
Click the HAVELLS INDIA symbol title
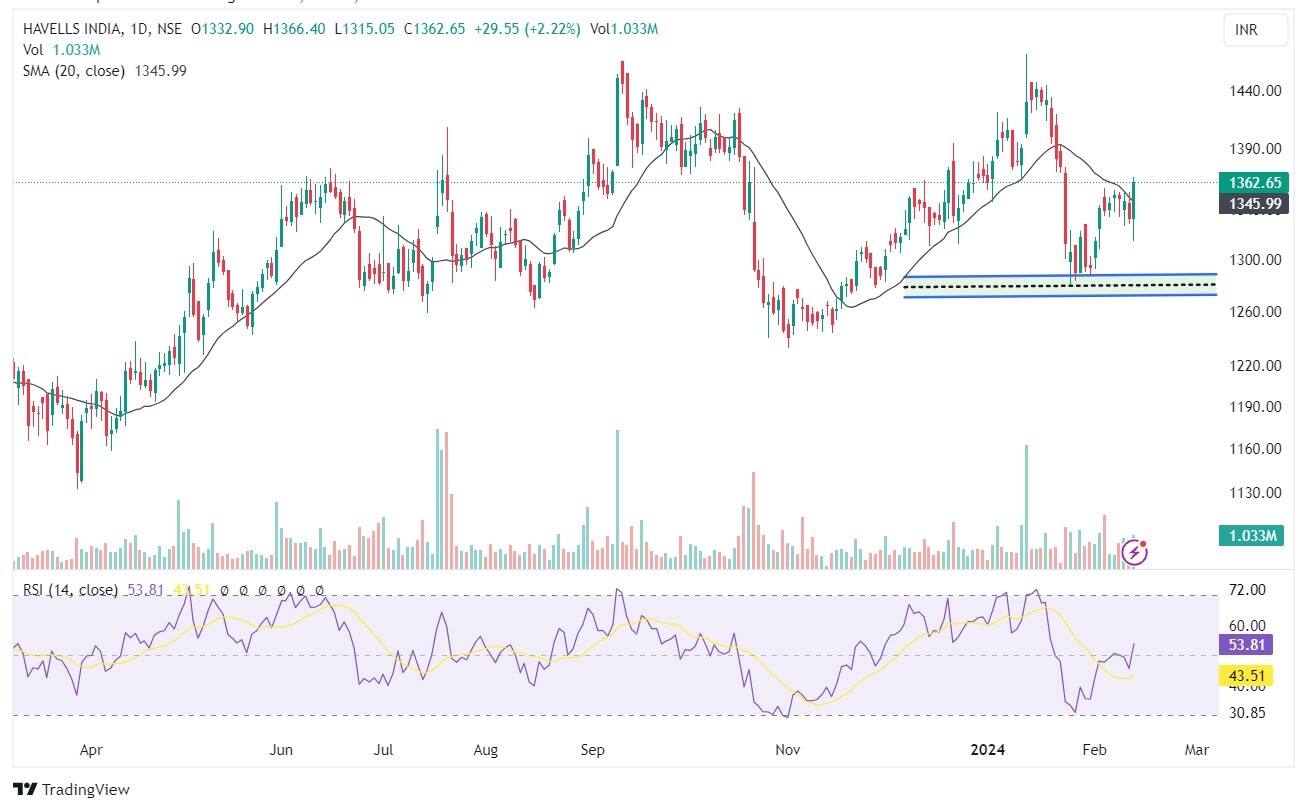(x=73, y=29)
